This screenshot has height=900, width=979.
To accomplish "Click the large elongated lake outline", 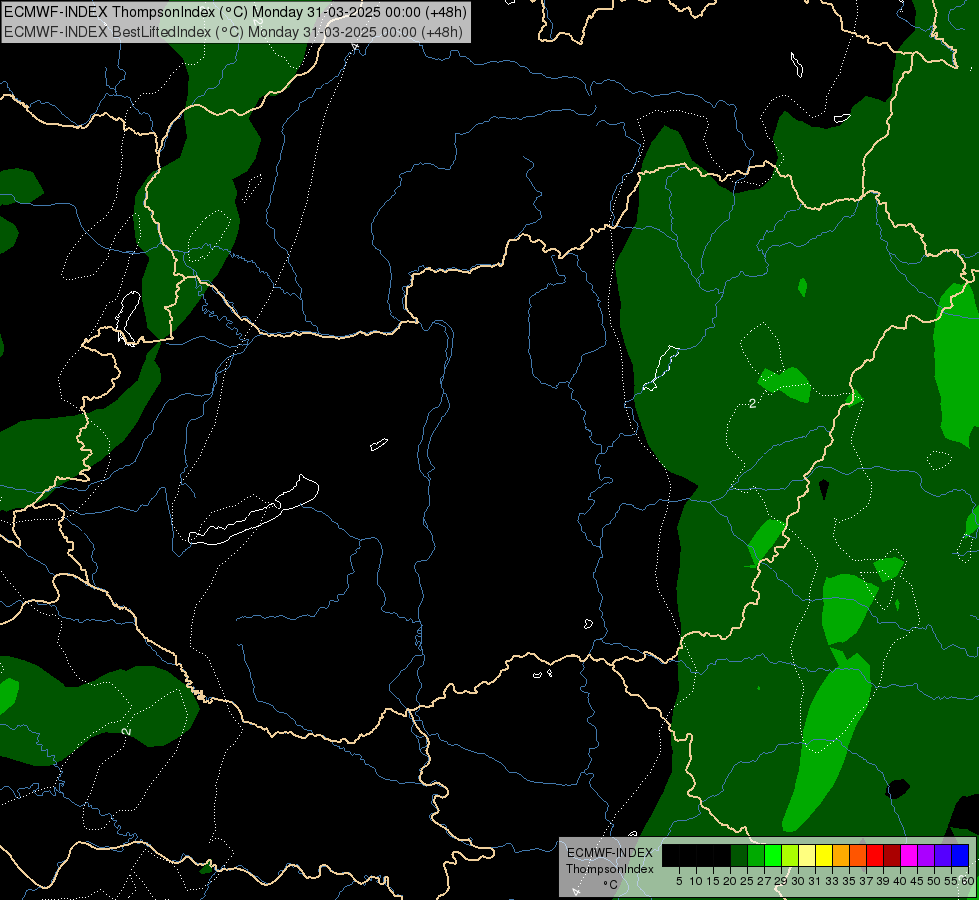I will (x=253, y=510).
